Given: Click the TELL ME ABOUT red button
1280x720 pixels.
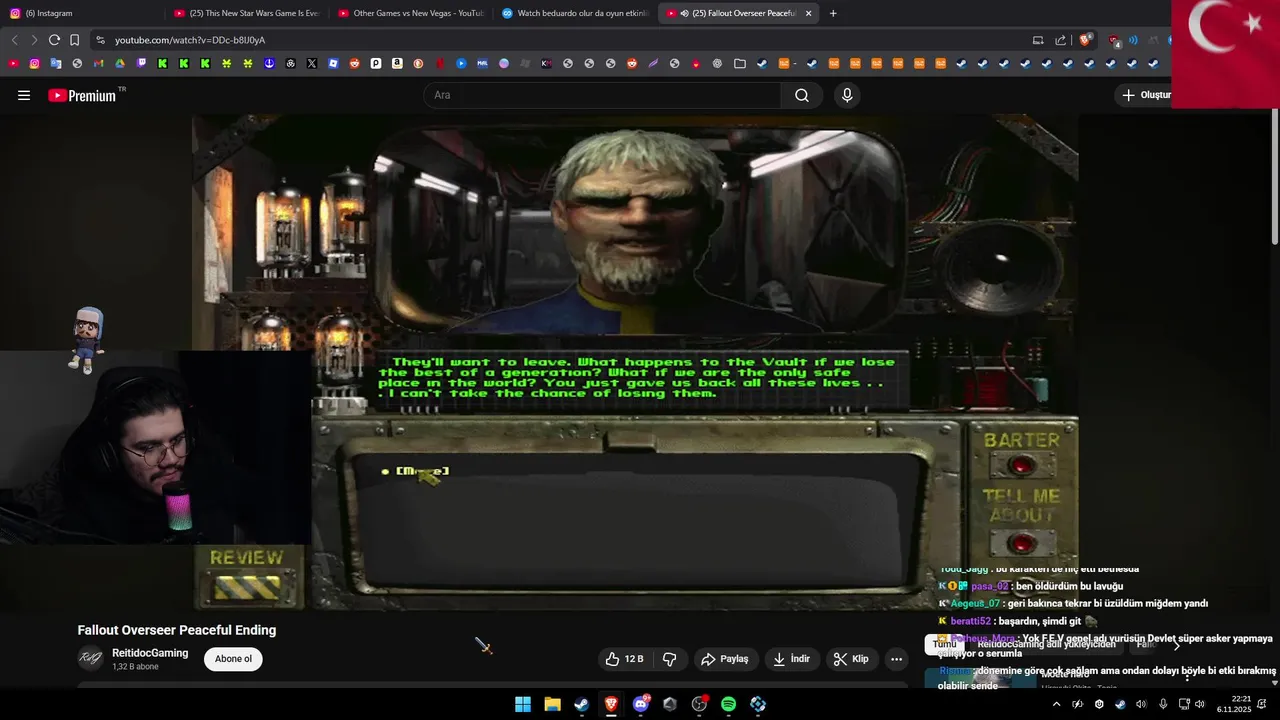Looking at the screenshot, I should pos(1021,544).
